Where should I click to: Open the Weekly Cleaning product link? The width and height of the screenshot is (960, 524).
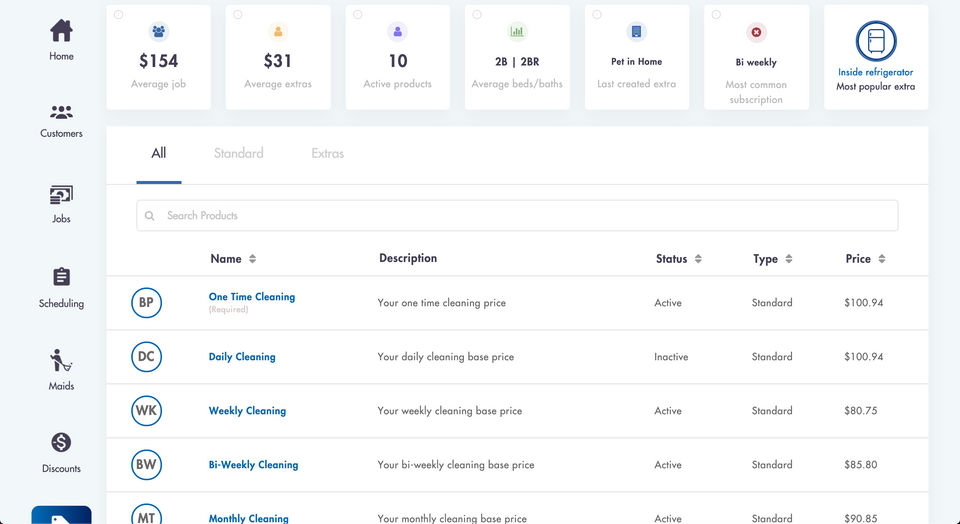click(x=247, y=411)
